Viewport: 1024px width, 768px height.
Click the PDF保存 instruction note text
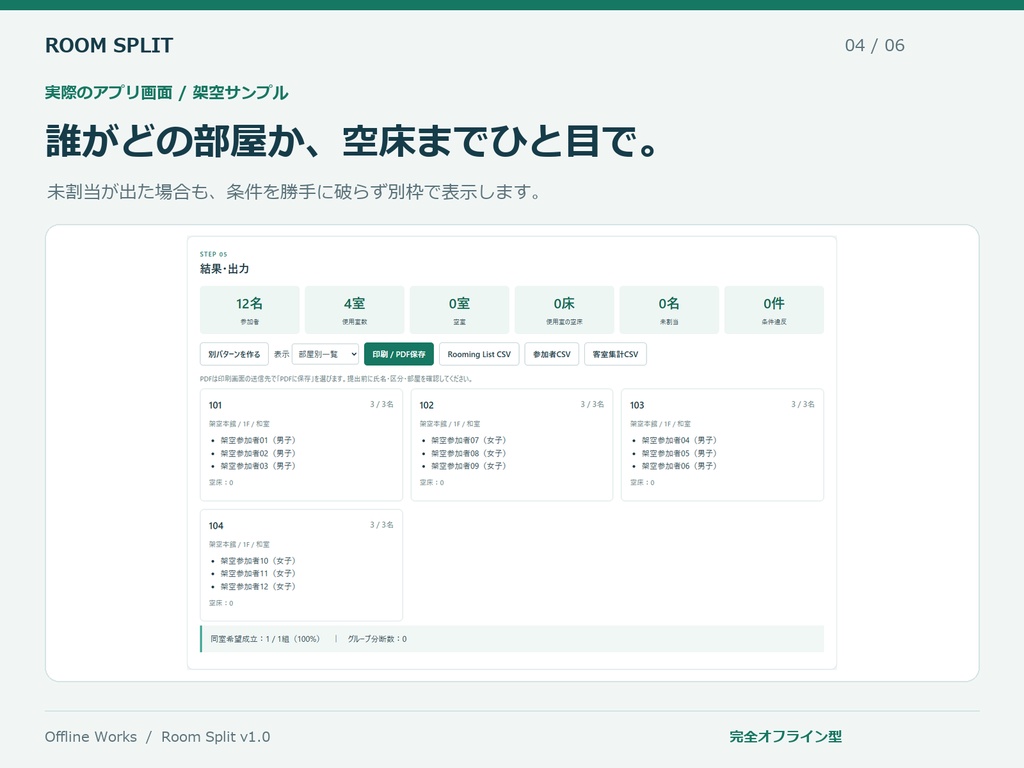[336, 379]
